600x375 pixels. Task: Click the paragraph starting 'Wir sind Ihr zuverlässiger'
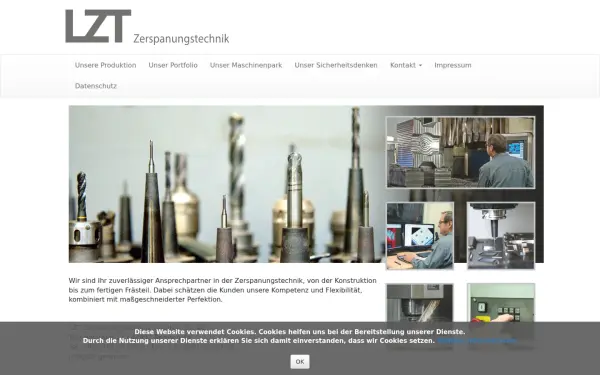click(222, 290)
